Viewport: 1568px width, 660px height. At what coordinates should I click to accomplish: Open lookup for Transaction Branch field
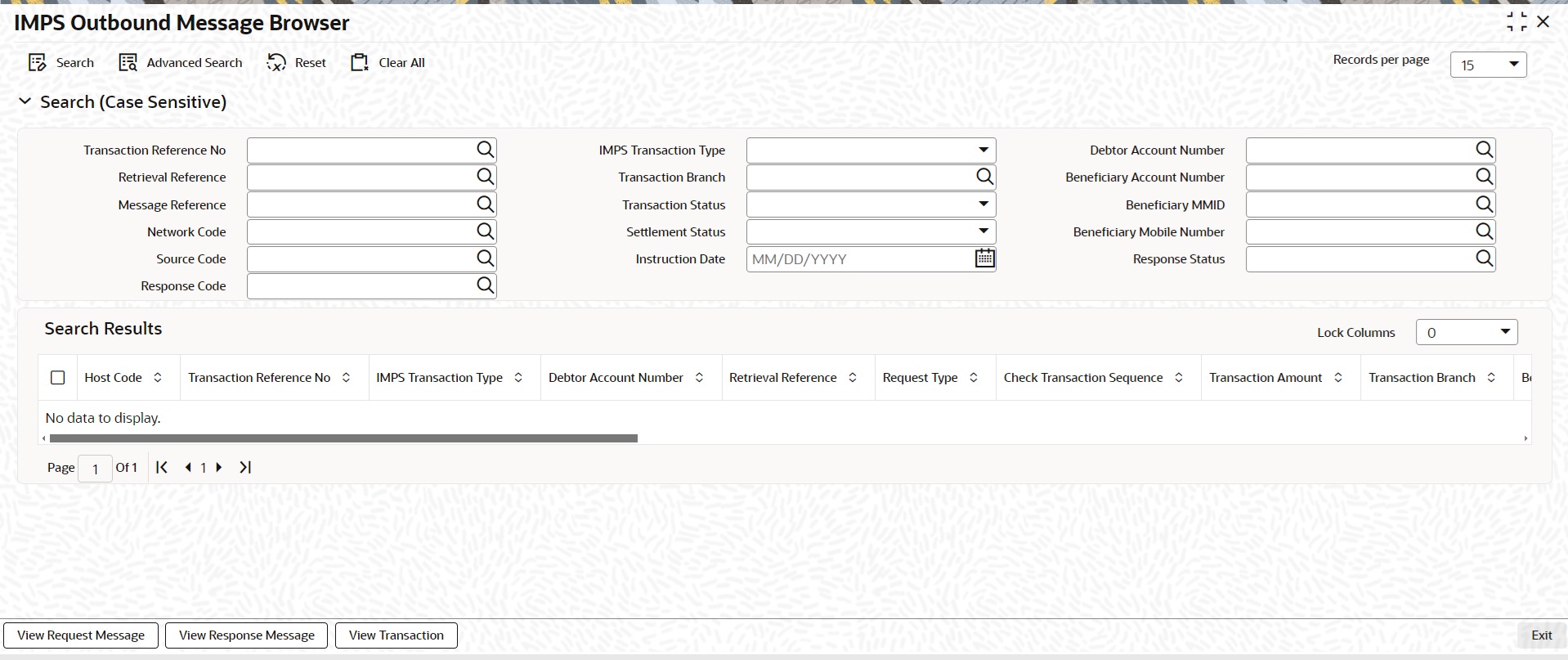(985, 177)
